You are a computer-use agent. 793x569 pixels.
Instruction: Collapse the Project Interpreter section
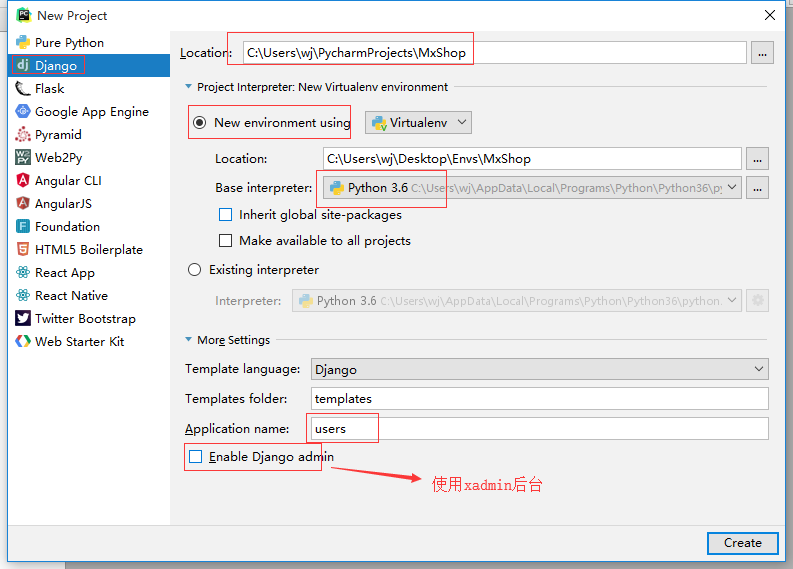coord(189,87)
